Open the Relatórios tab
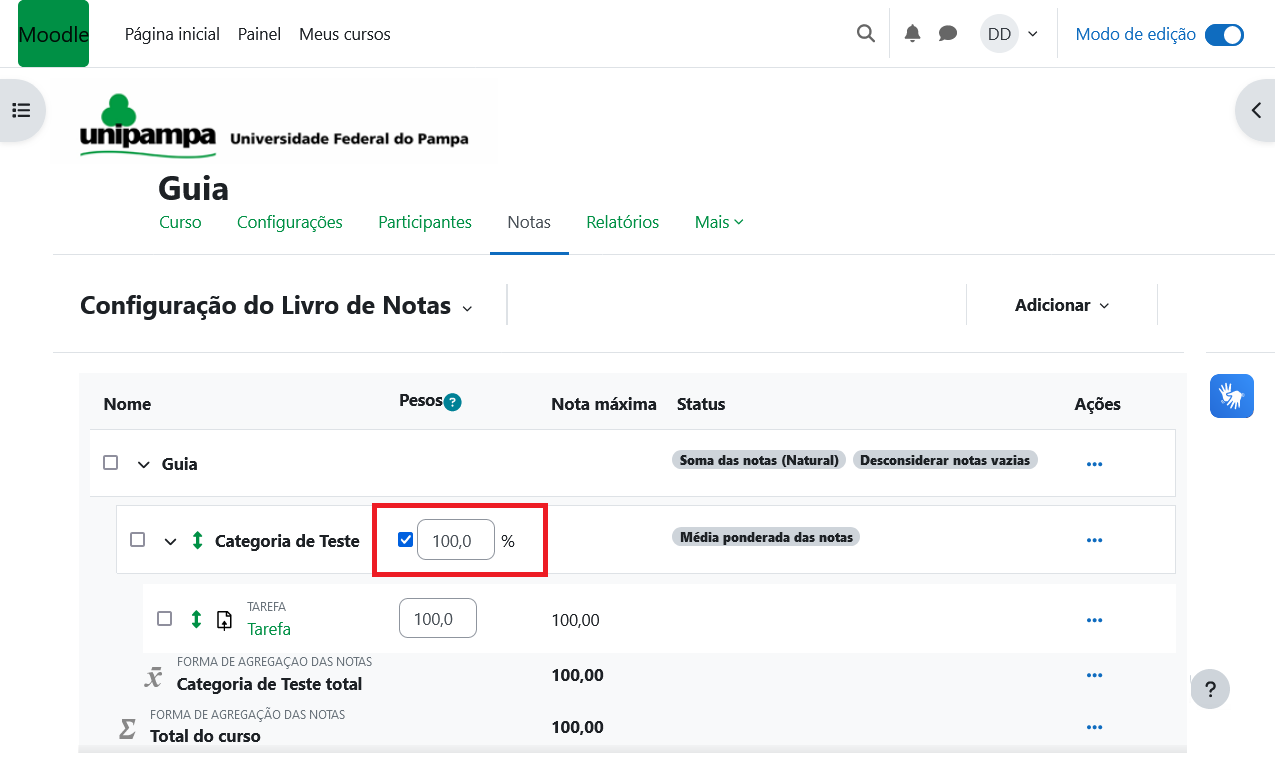This screenshot has width=1275, height=759. (x=622, y=222)
